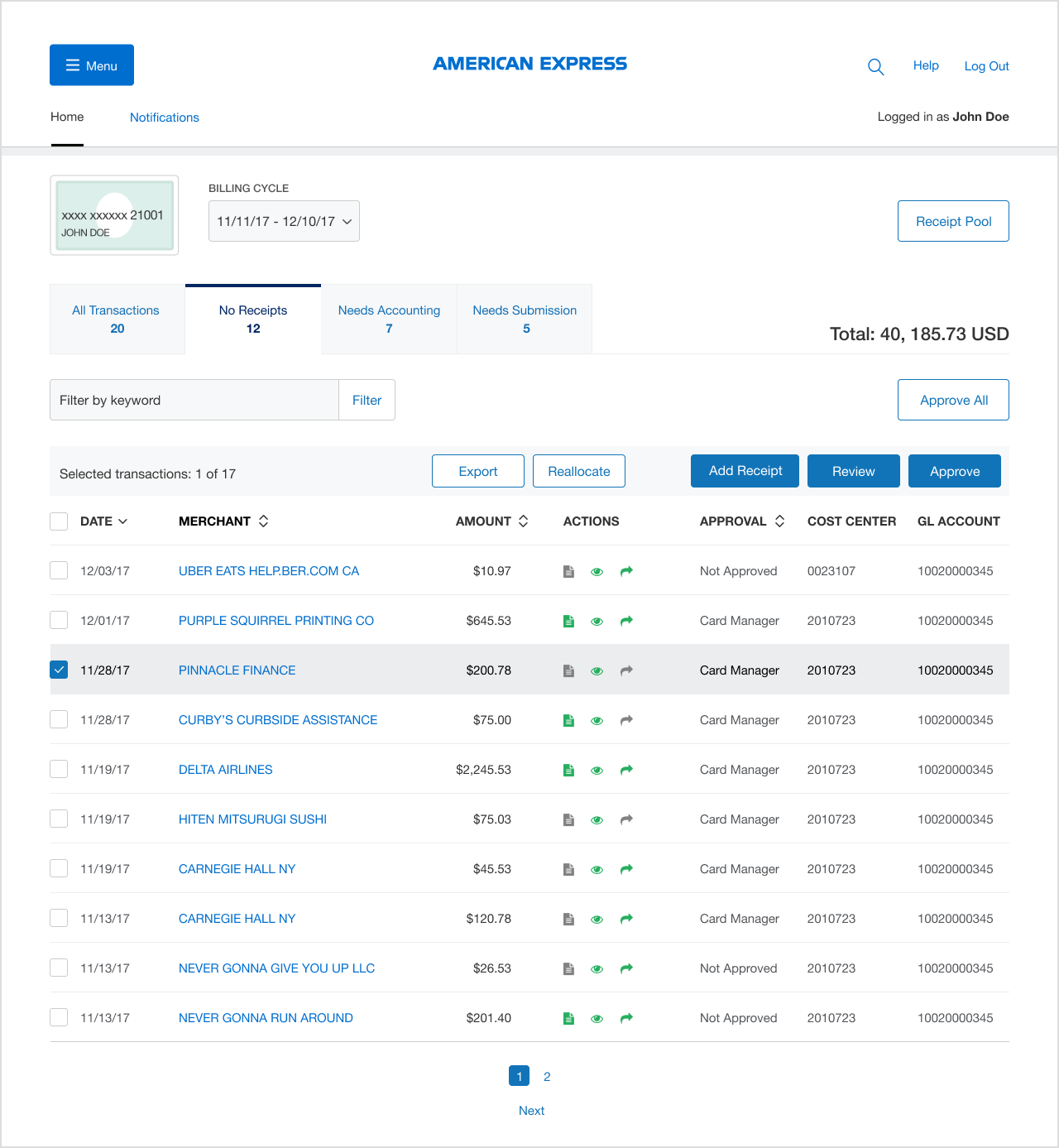Open the Menu hamburger button
1059x1148 pixels.
tap(92, 65)
